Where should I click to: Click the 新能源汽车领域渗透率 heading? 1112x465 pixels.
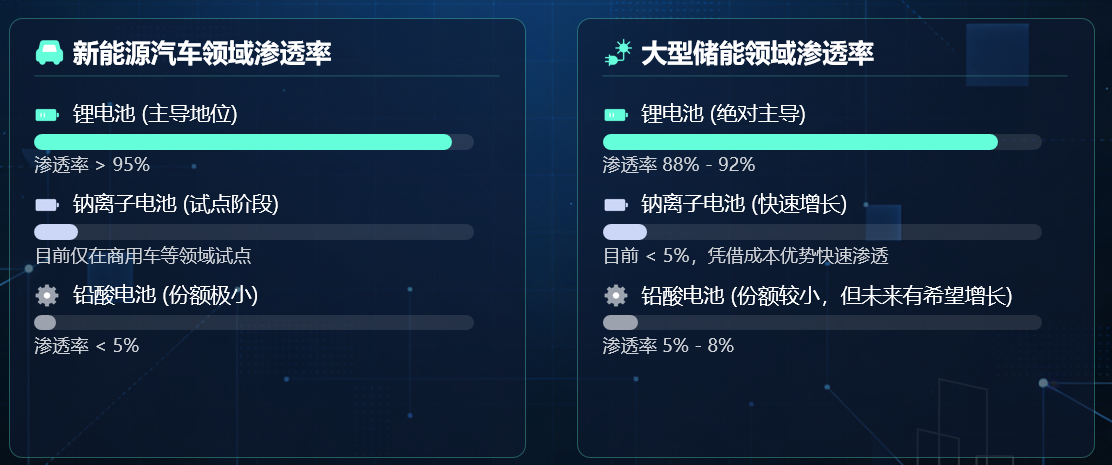coord(202,53)
